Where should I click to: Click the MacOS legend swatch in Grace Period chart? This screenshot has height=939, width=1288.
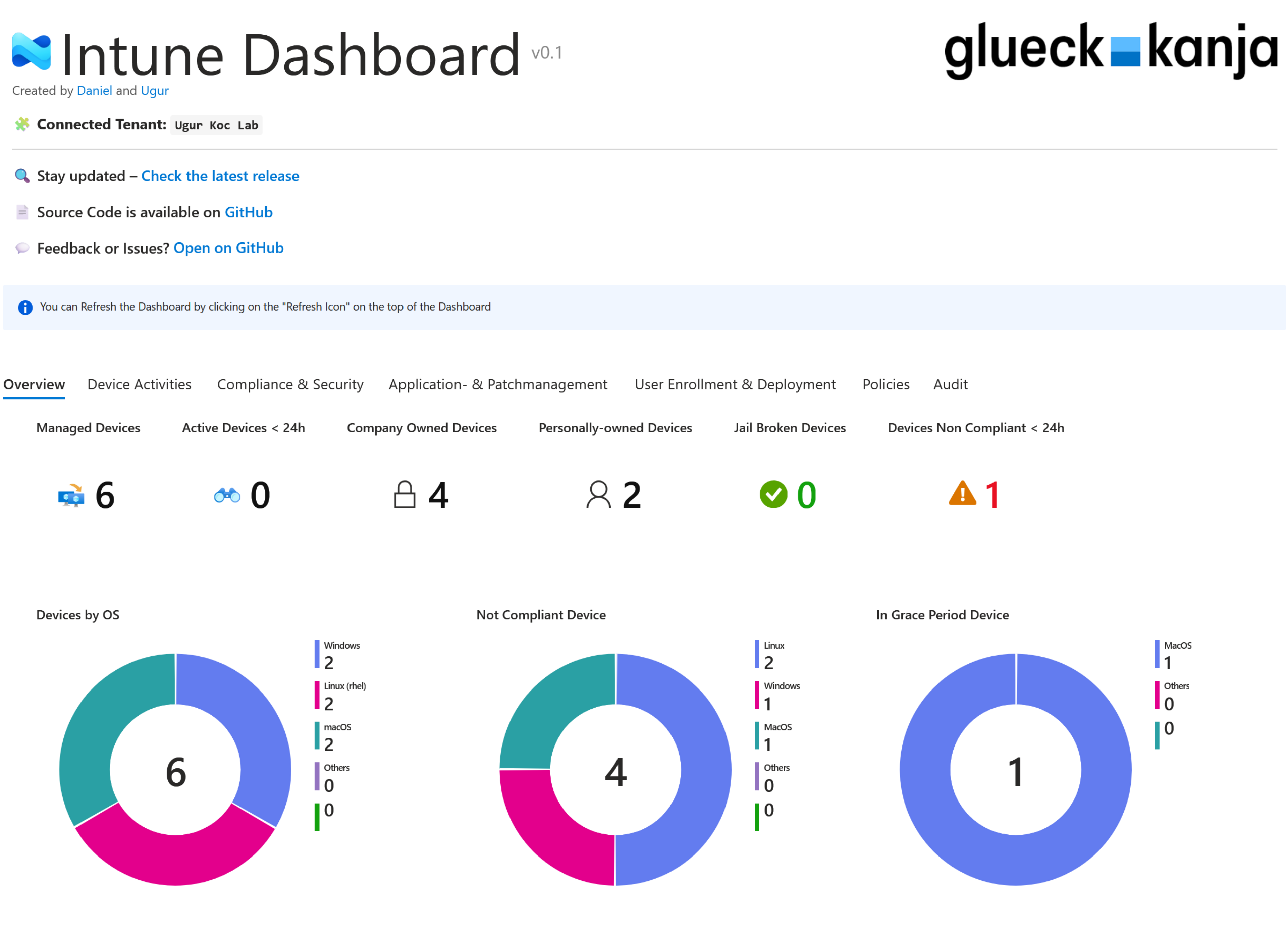[x=1156, y=654]
